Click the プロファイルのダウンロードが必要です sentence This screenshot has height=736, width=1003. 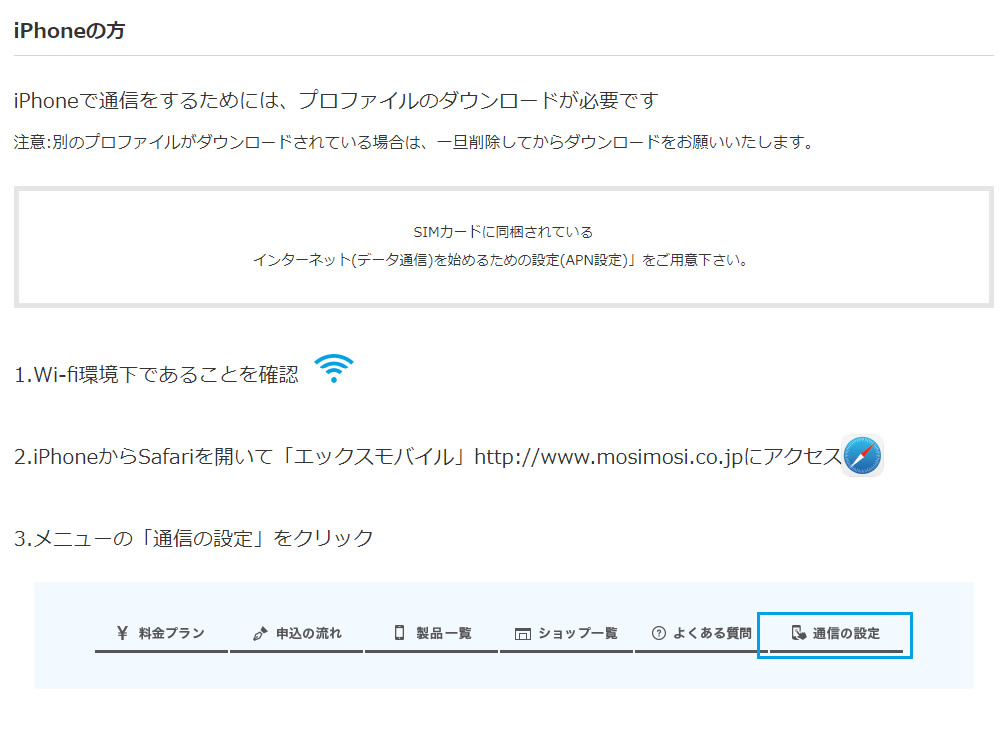pyautogui.click(x=336, y=100)
